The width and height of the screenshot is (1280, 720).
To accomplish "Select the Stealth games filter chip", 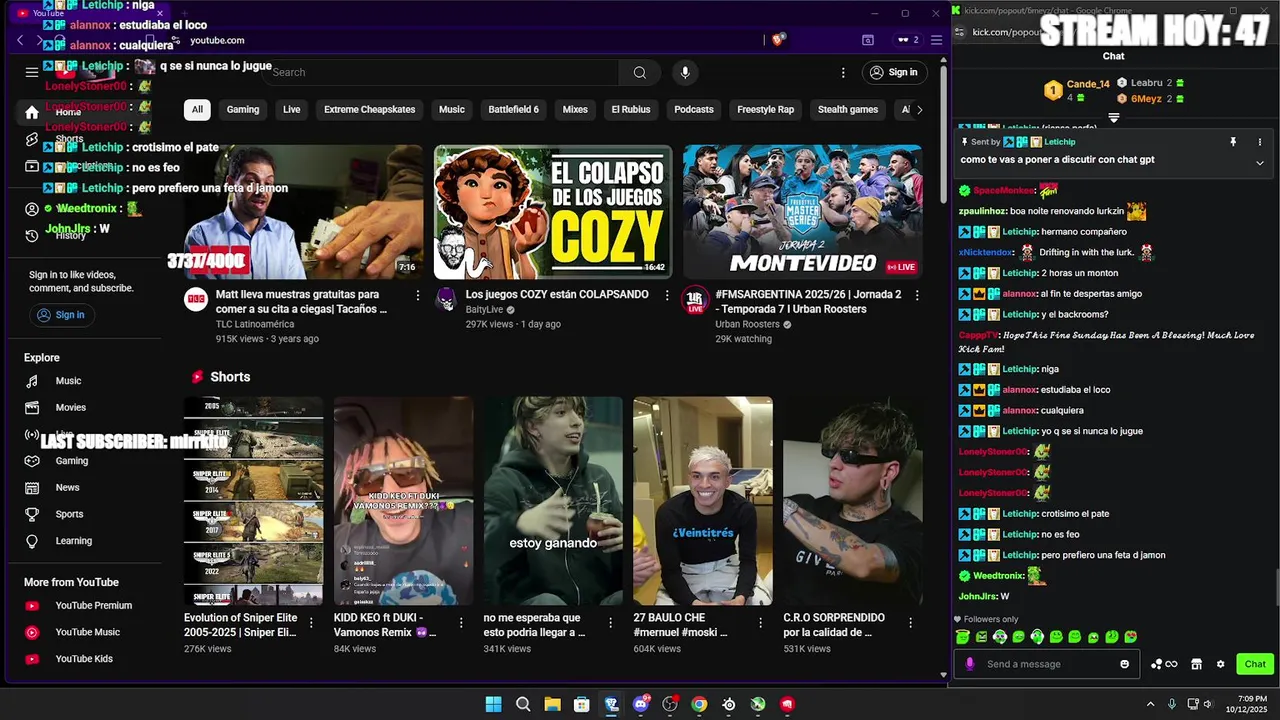I will 848,109.
